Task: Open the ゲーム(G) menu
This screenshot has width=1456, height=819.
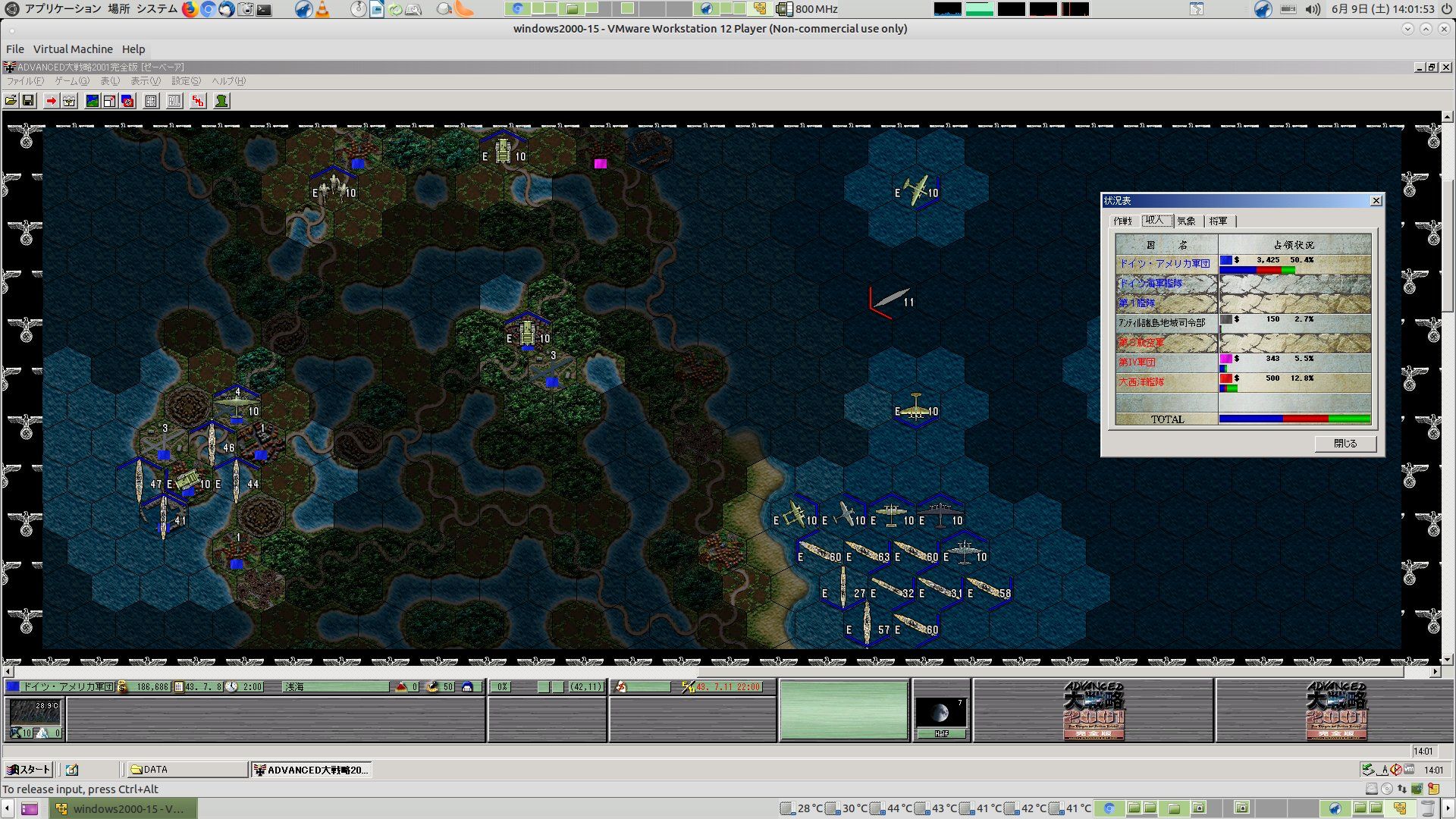Action: pos(71,81)
